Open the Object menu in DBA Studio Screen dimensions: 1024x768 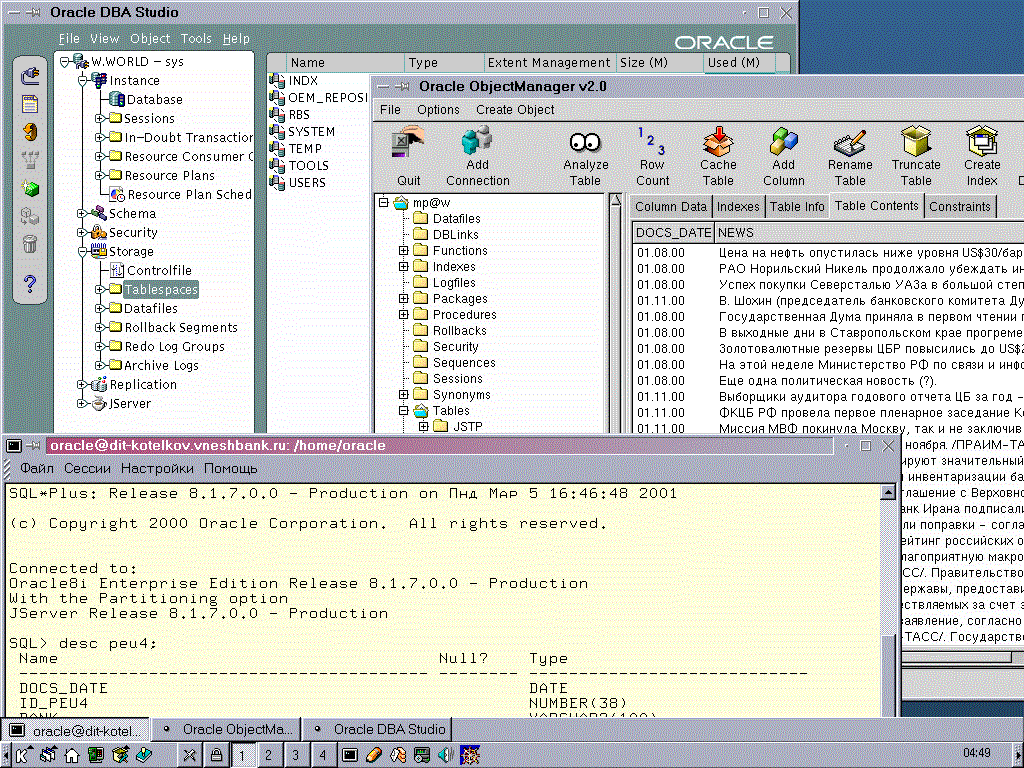tap(150, 39)
